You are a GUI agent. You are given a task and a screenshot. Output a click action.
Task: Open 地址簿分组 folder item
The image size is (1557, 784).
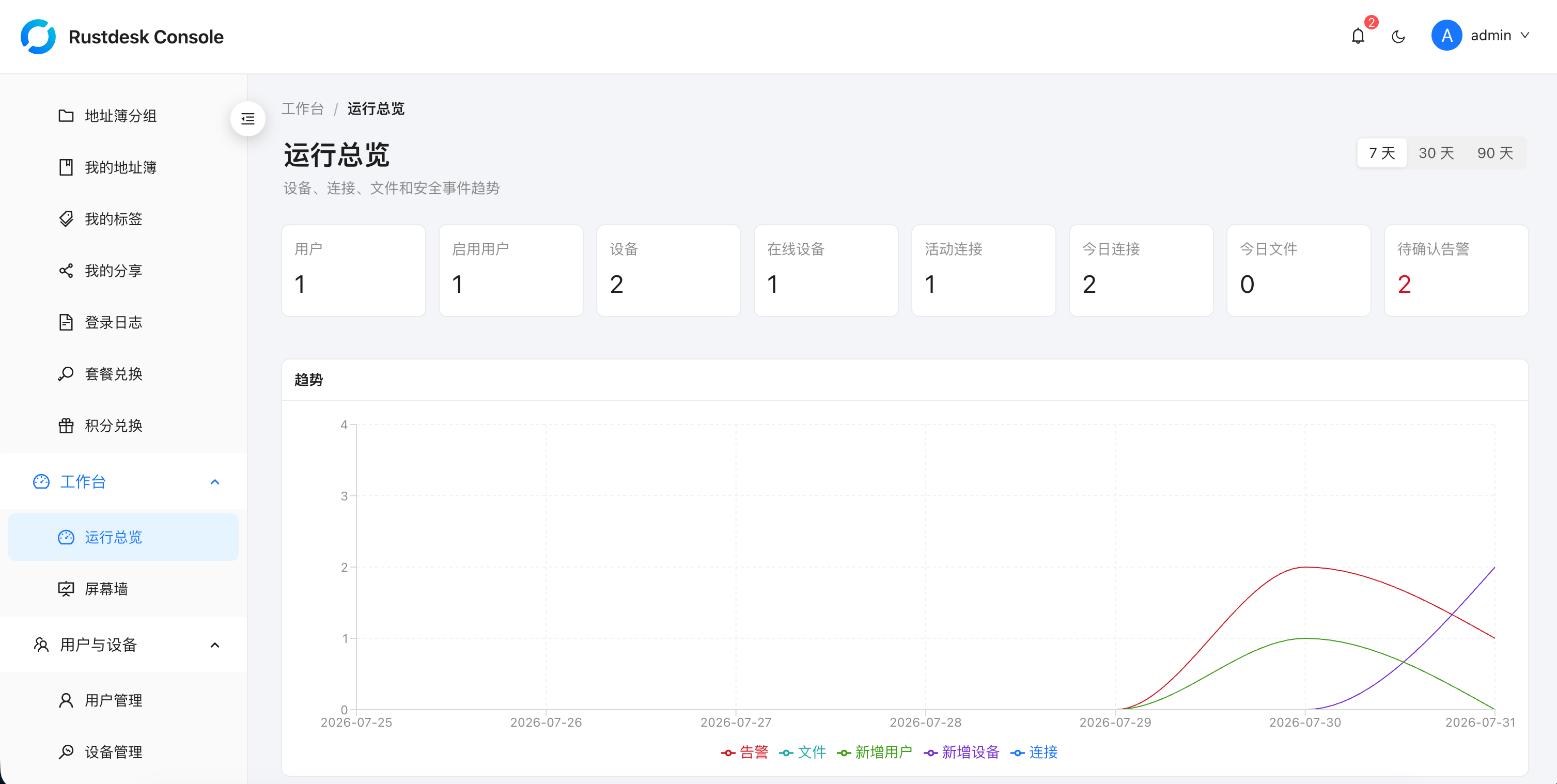123,116
